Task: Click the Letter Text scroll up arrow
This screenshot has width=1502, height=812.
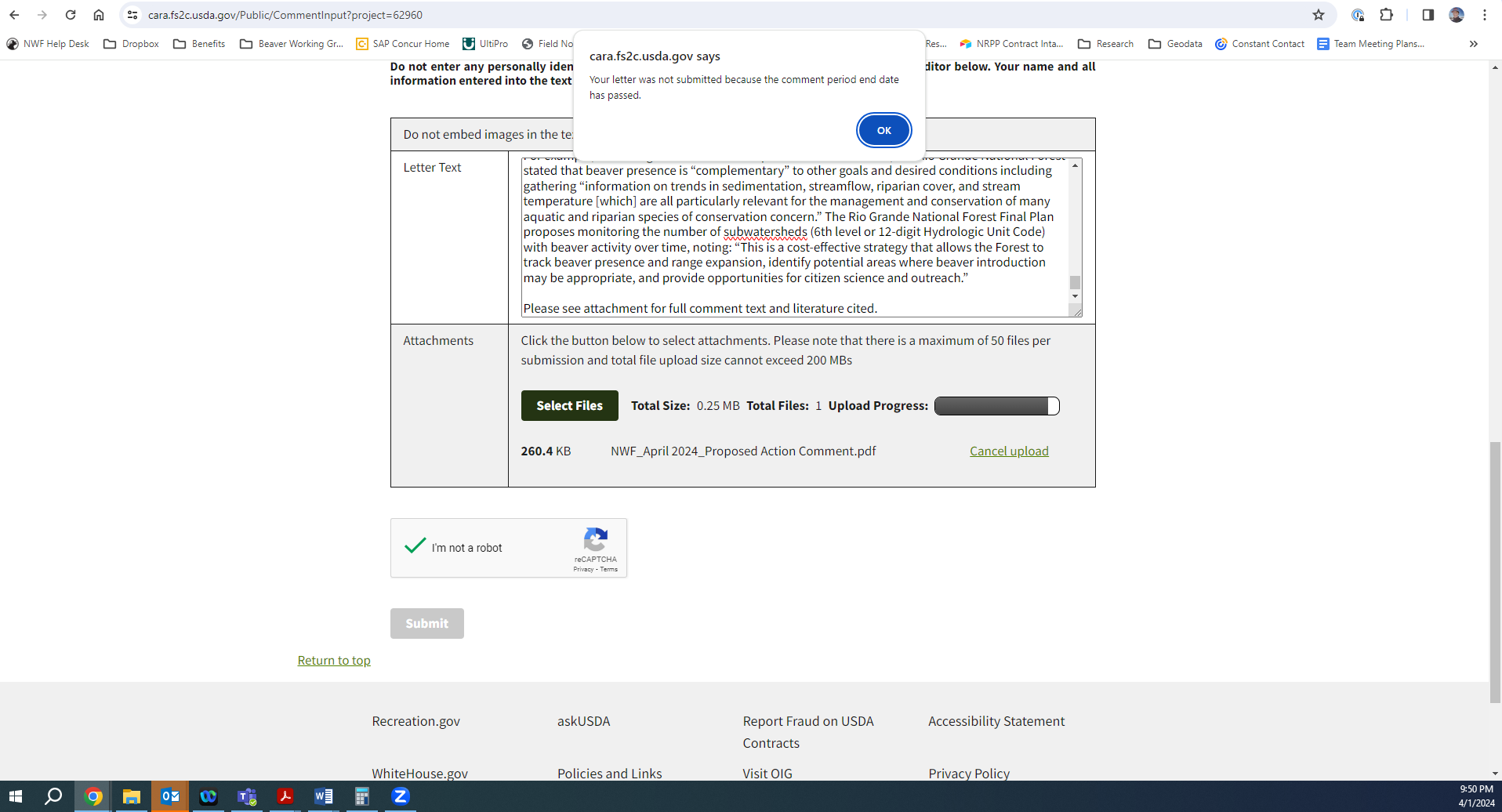Action: click(x=1075, y=165)
